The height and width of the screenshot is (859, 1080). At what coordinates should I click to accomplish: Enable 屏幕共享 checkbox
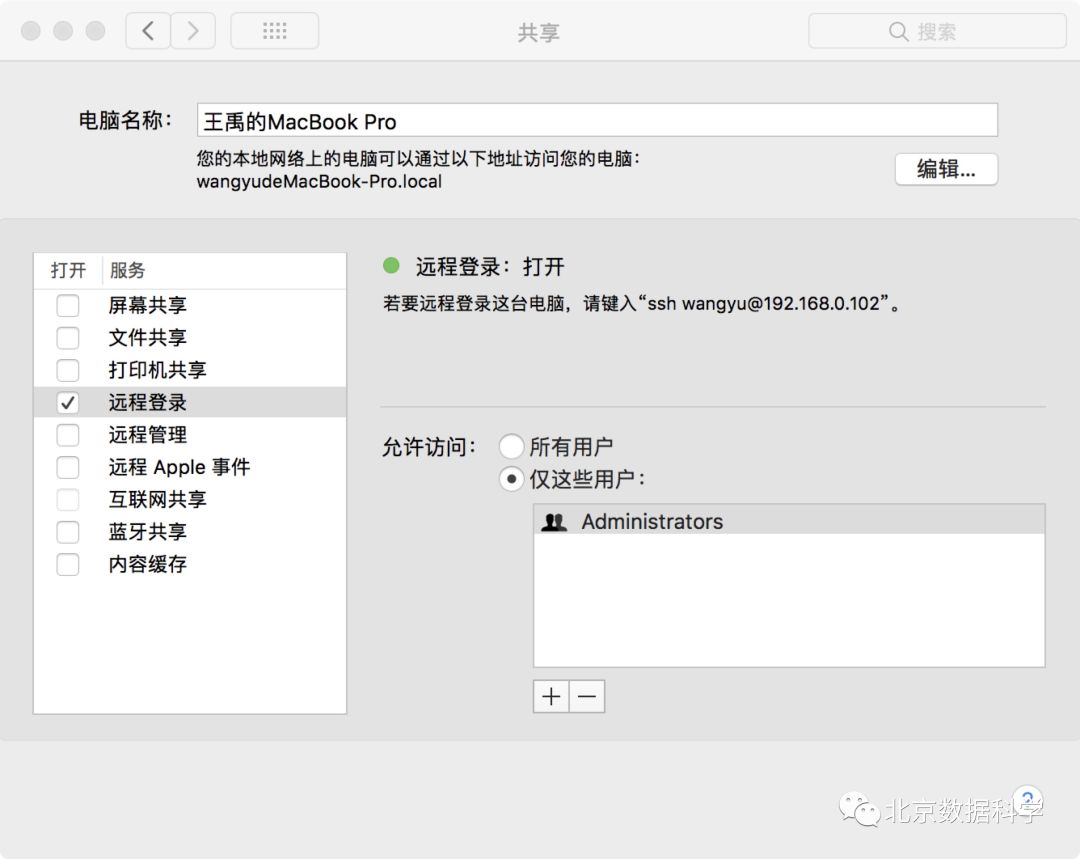[67, 306]
